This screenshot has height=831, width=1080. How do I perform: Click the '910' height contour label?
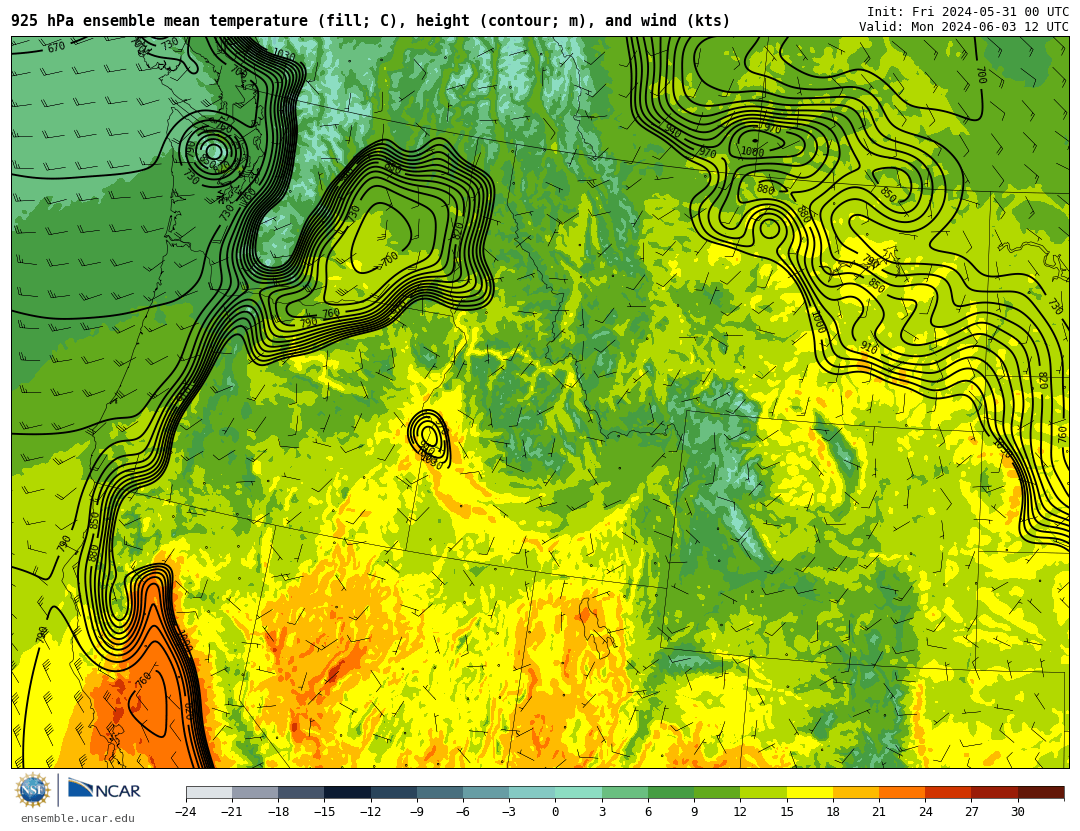pyautogui.click(x=869, y=349)
